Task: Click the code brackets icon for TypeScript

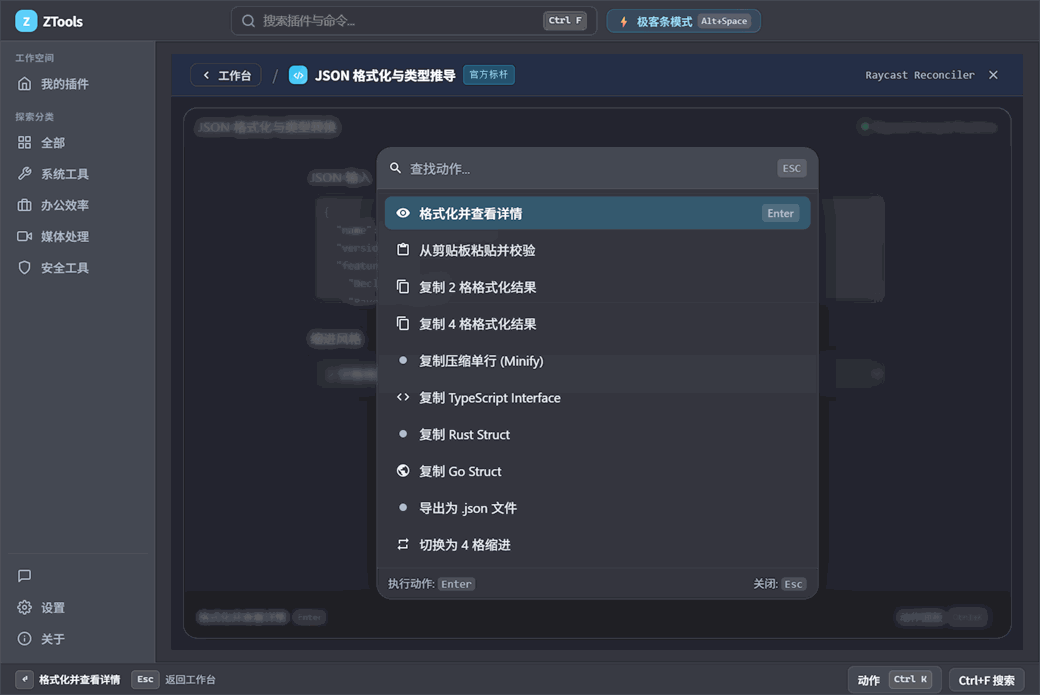Action: tap(403, 397)
